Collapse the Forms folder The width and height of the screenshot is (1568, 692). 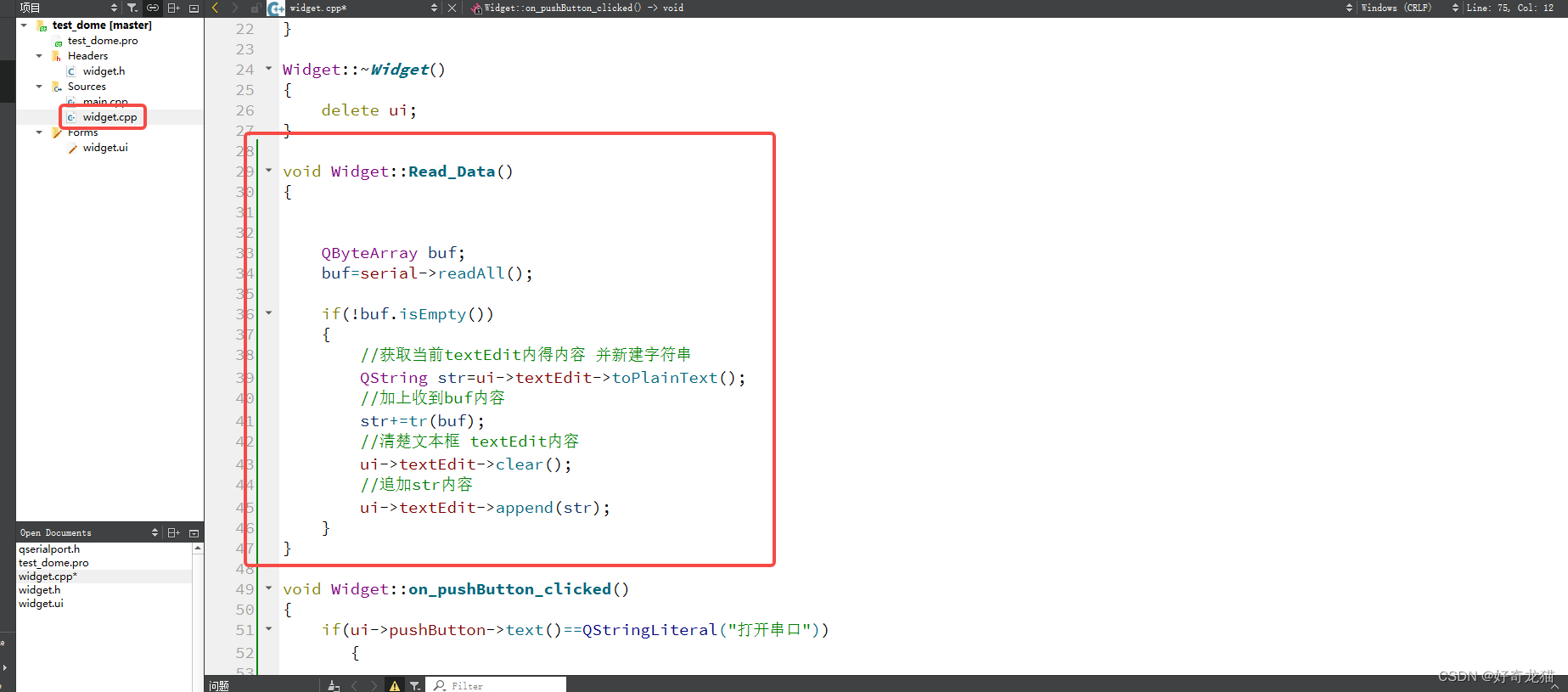pyautogui.click(x=39, y=132)
